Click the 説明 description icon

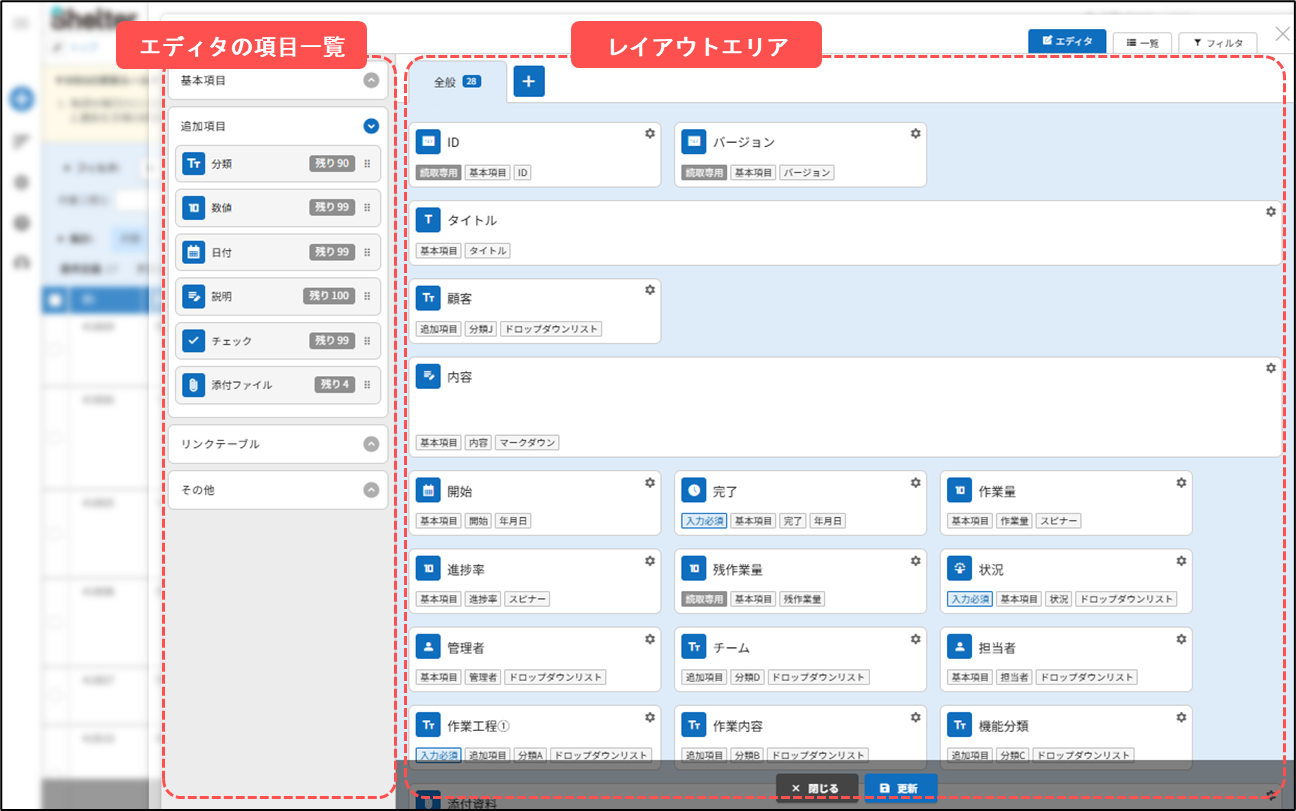tap(194, 296)
